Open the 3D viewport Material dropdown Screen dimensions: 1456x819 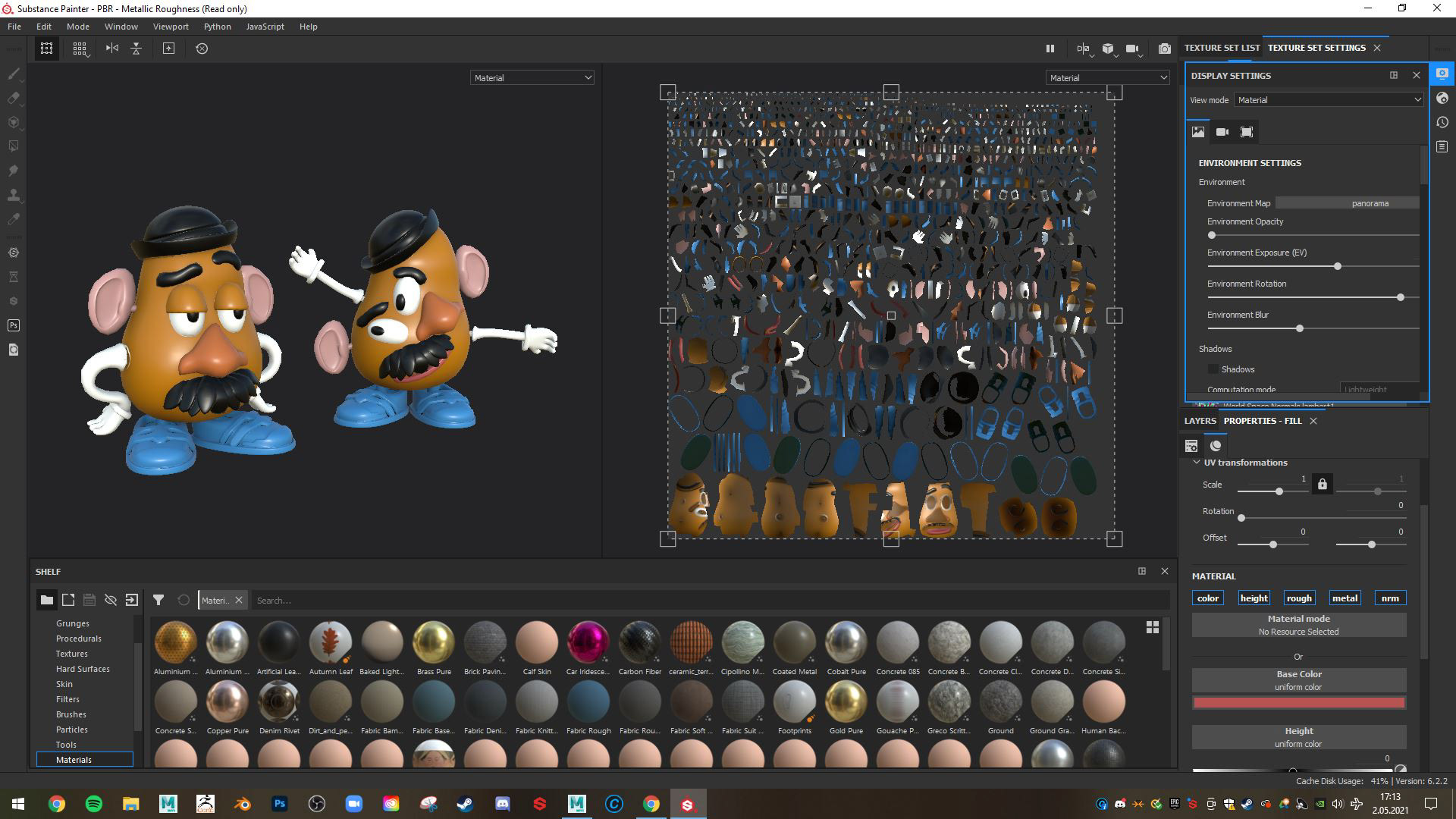click(532, 78)
